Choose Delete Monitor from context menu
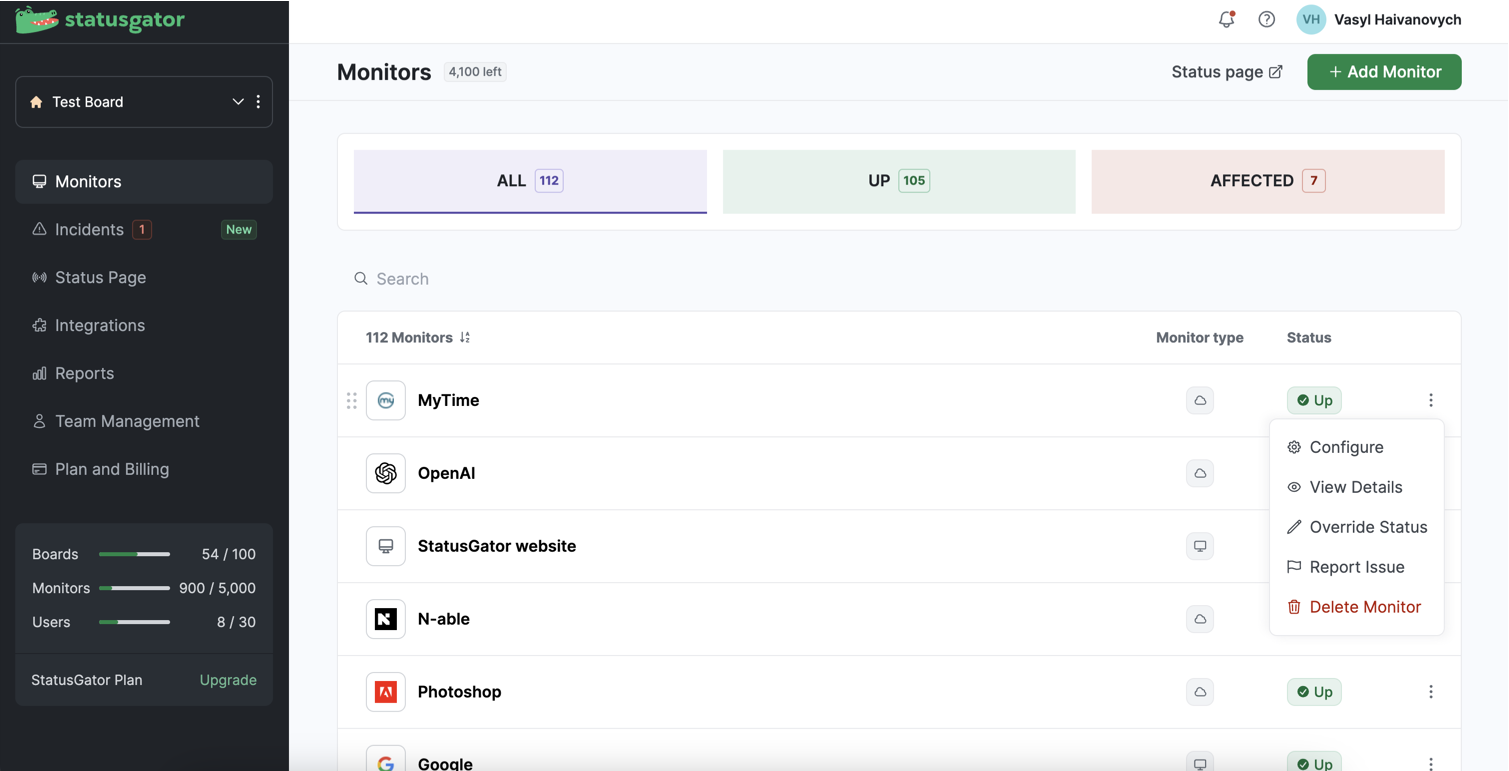Screen dimensions: 1509x771 [x=1356, y=607]
